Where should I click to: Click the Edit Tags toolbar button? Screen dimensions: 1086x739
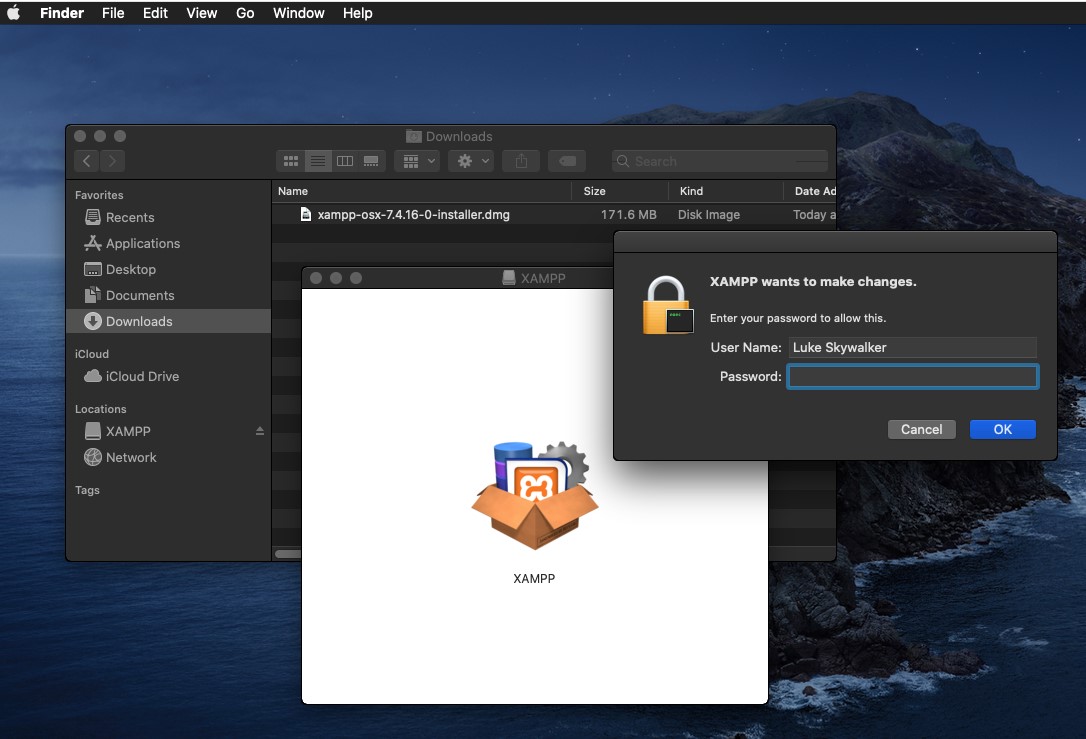[567, 161]
